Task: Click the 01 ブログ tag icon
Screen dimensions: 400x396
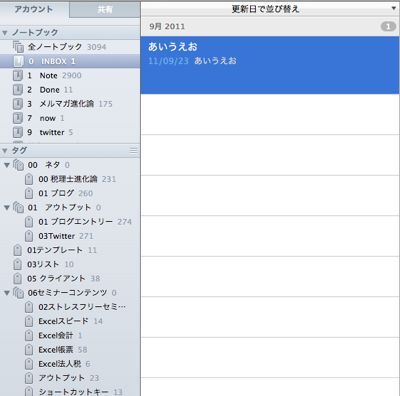Action: pos(29,193)
